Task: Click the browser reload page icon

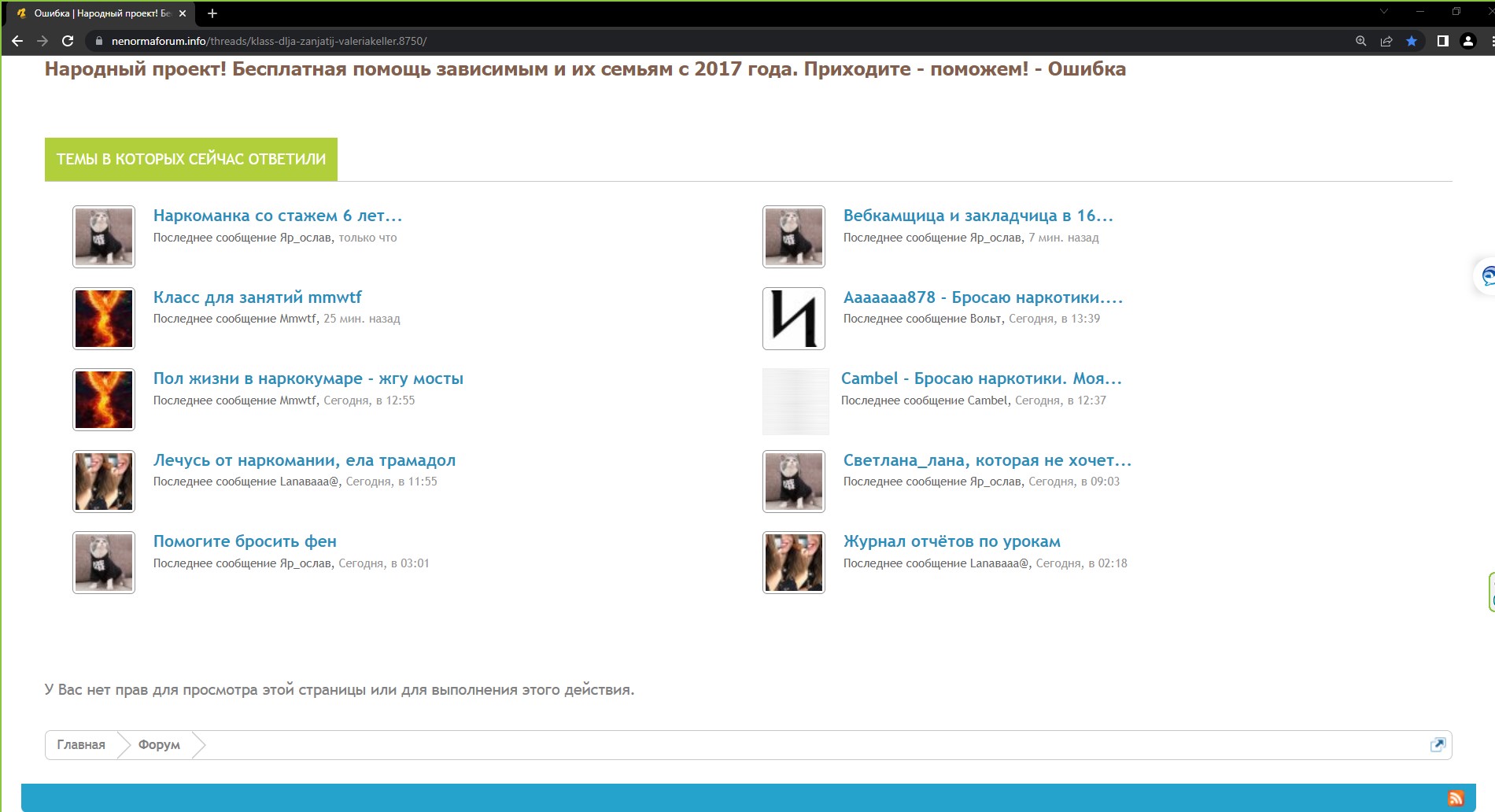Action: click(x=68, y=41)
